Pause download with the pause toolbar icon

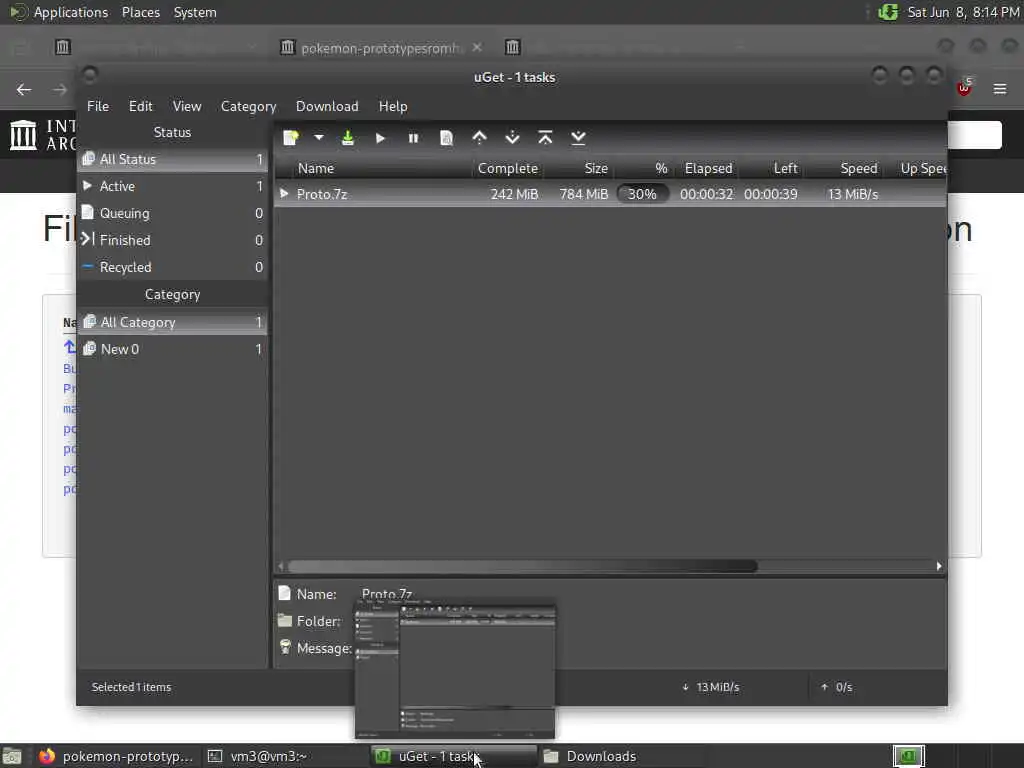tap(413, 138)
